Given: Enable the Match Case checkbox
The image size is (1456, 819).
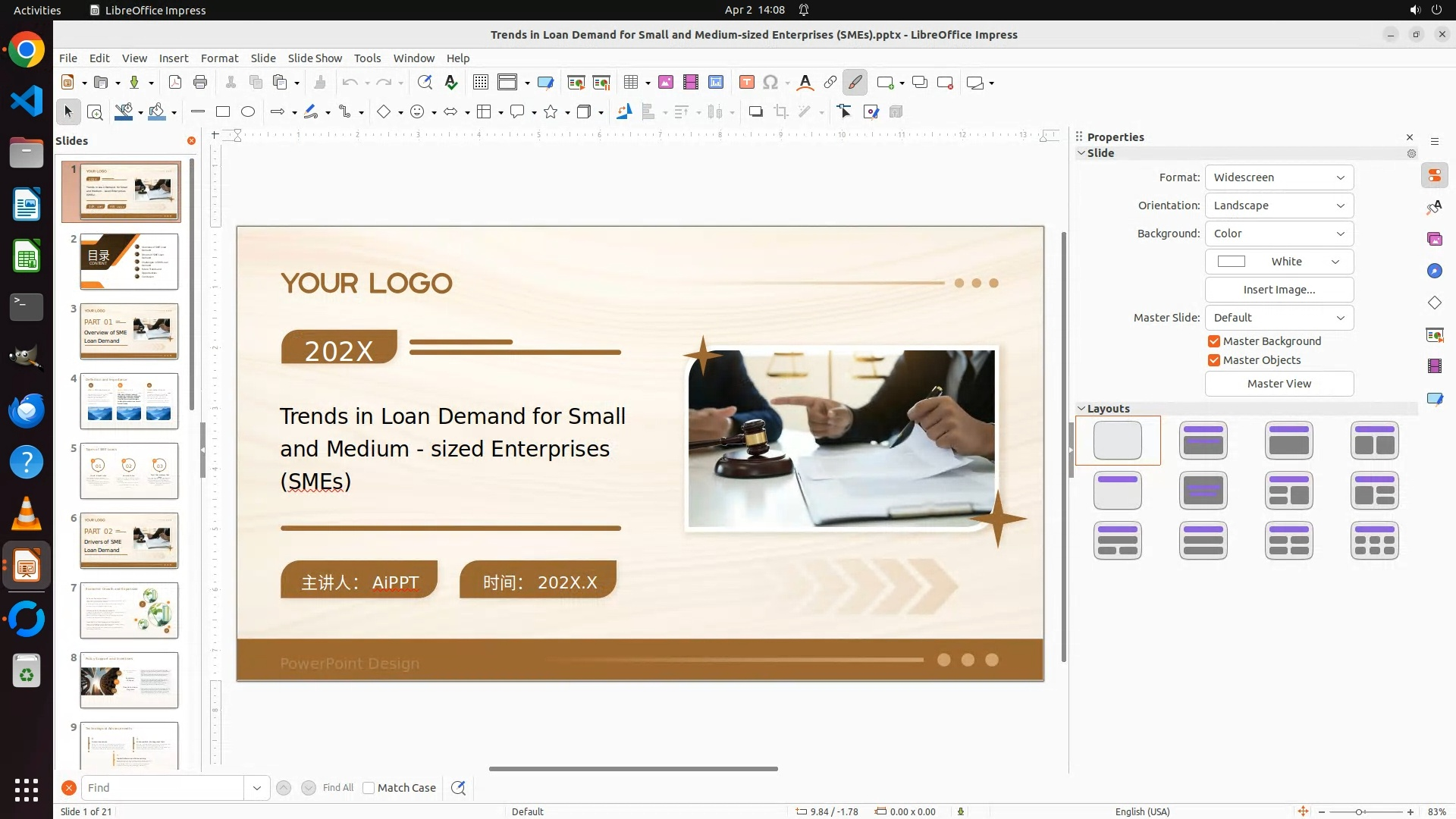Looking at the screenshot, I should point(369,788).
